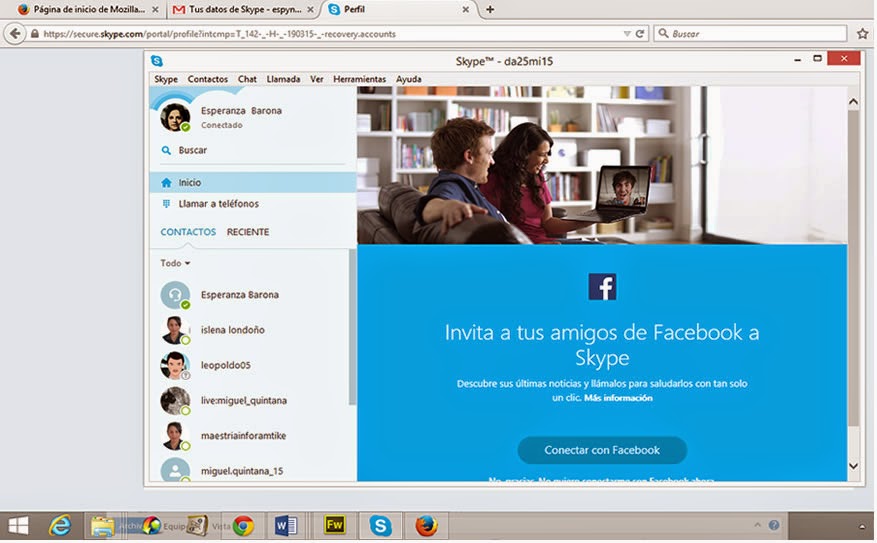877x543 pixels.
Task: Open the Ayuda menu
Action: pyautogui.click(x=408, y=79)
